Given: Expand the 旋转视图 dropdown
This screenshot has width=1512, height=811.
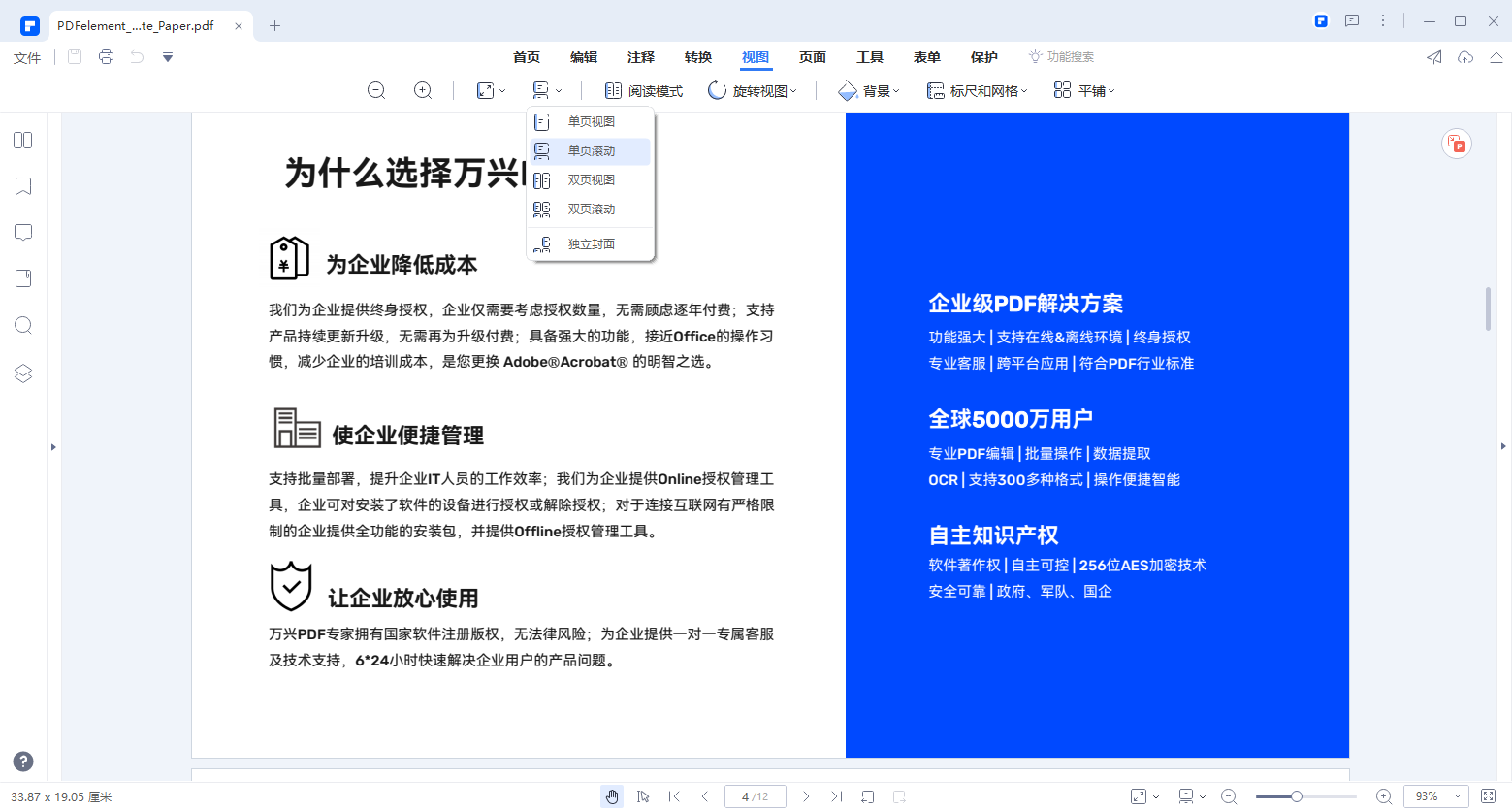Looking at the screenshot, I should coord(754,89).
